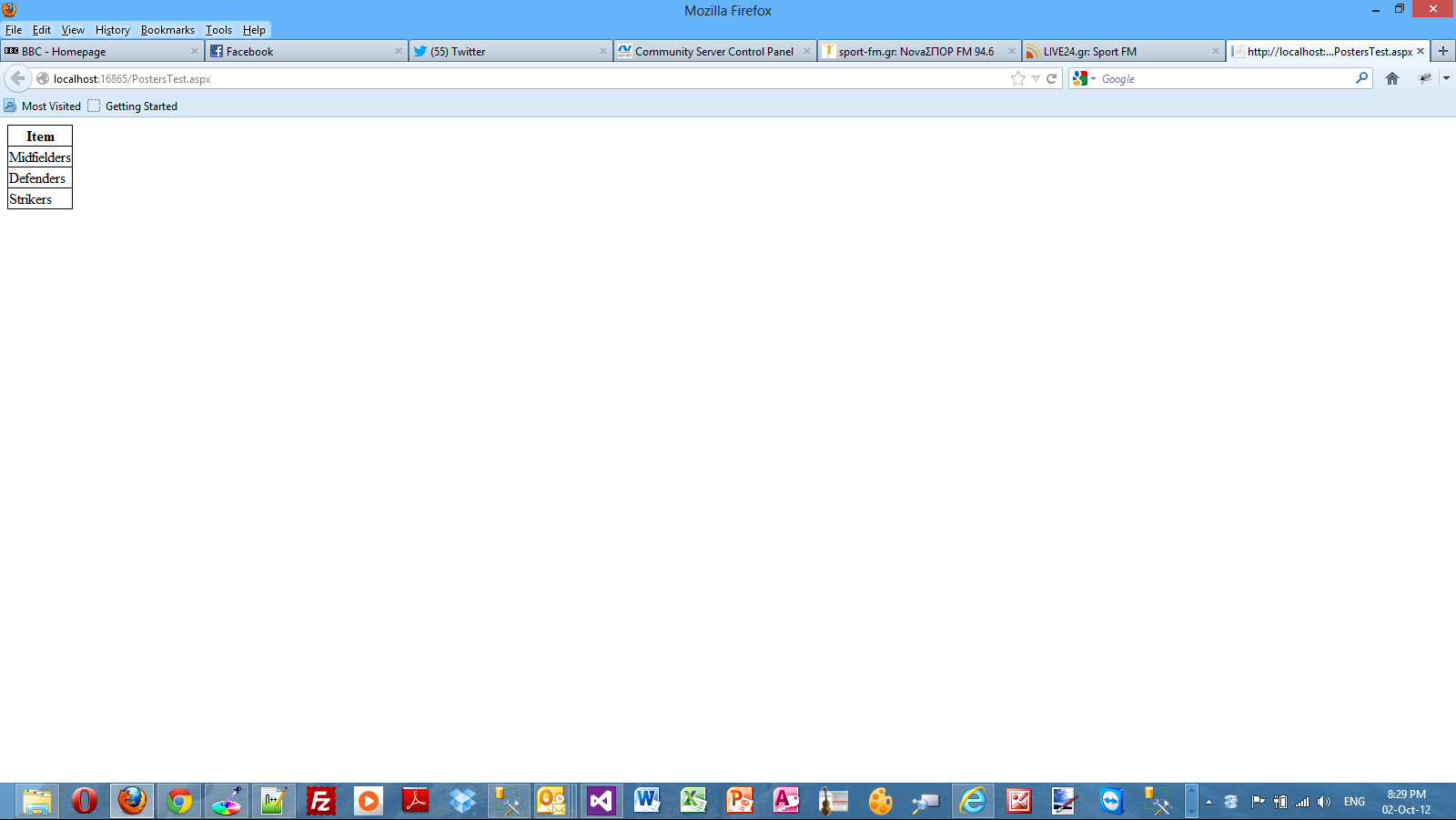
Task: Close the (55) Twitter tab
Action: pos(602,51)
